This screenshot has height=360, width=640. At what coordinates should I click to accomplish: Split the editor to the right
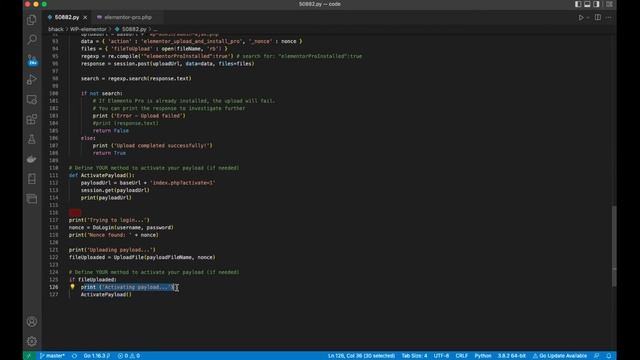pos(598,18)
